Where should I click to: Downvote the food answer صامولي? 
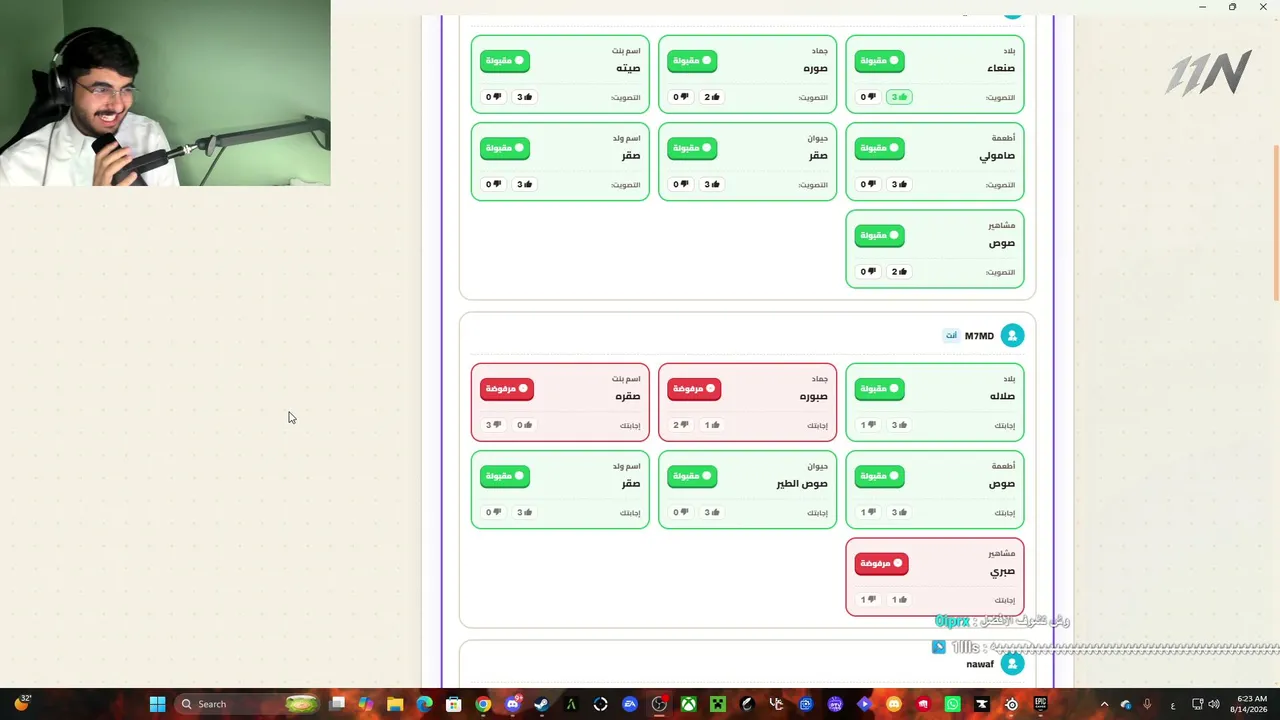[x=868, y=184]
